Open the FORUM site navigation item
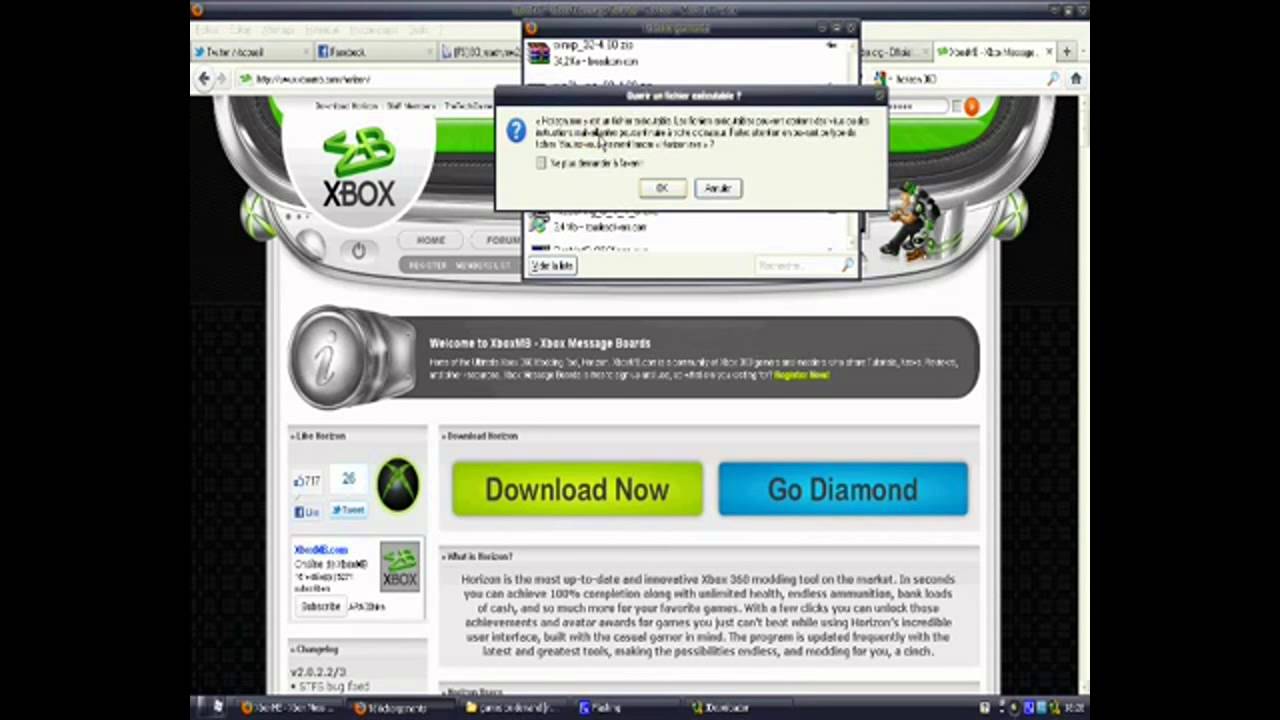The width and height of the screenshot is (1280, 720). [502, 240]
